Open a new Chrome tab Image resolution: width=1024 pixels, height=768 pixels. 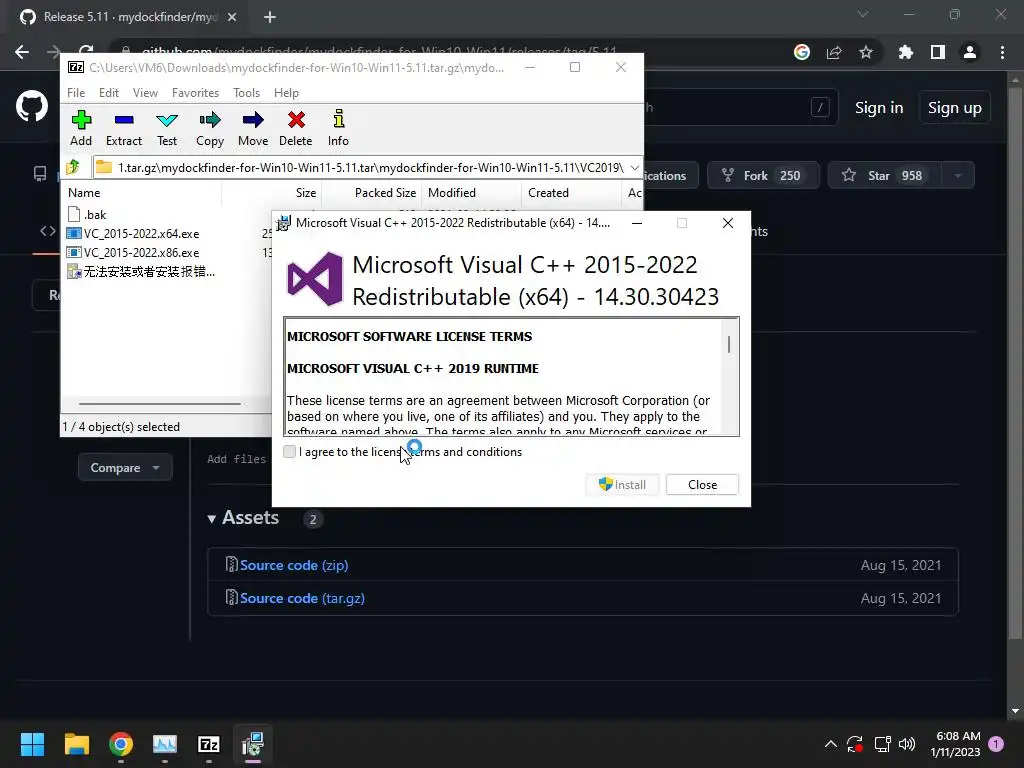270,18
